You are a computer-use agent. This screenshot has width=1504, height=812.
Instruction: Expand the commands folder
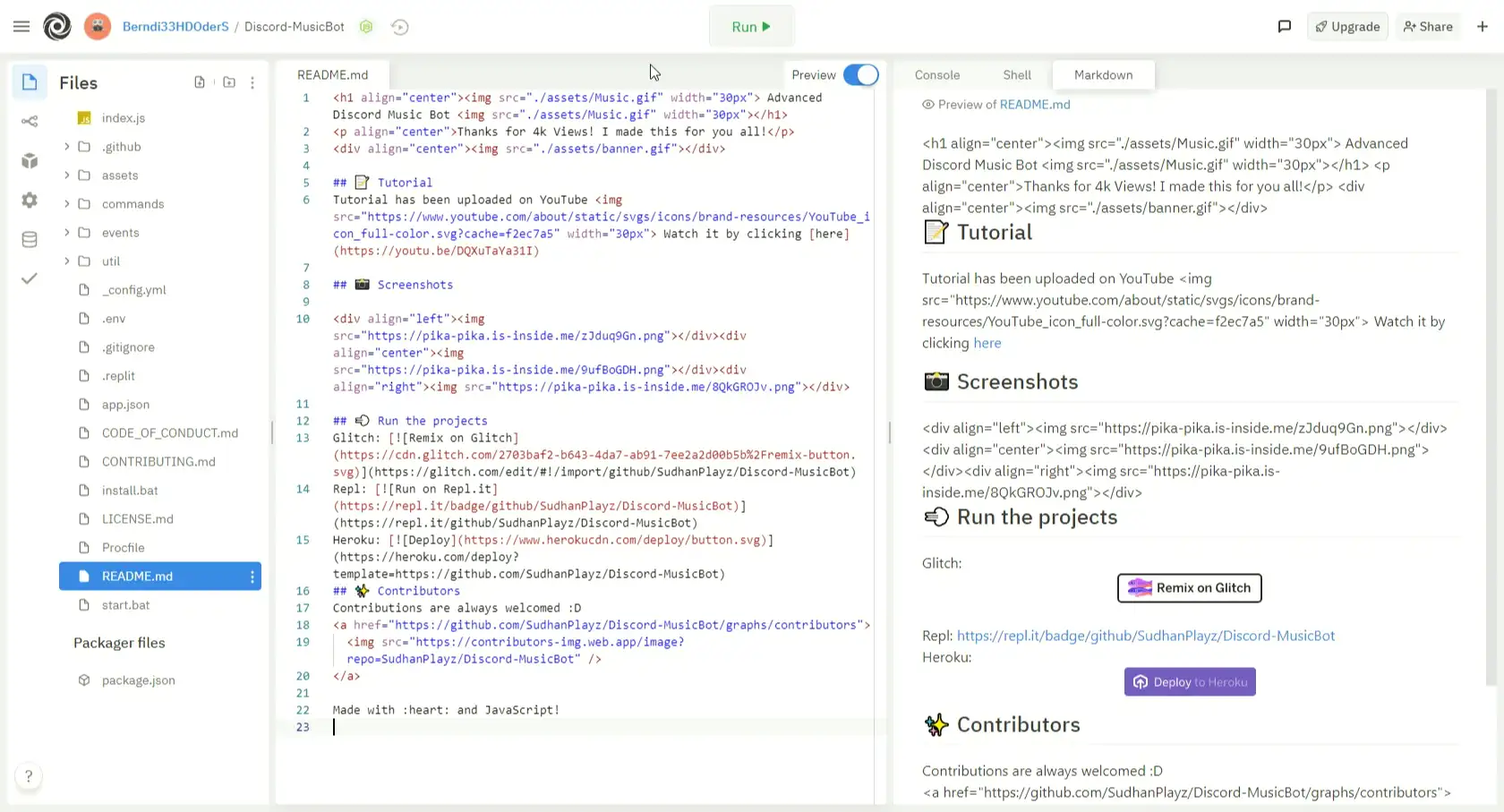tap(66, 204)
